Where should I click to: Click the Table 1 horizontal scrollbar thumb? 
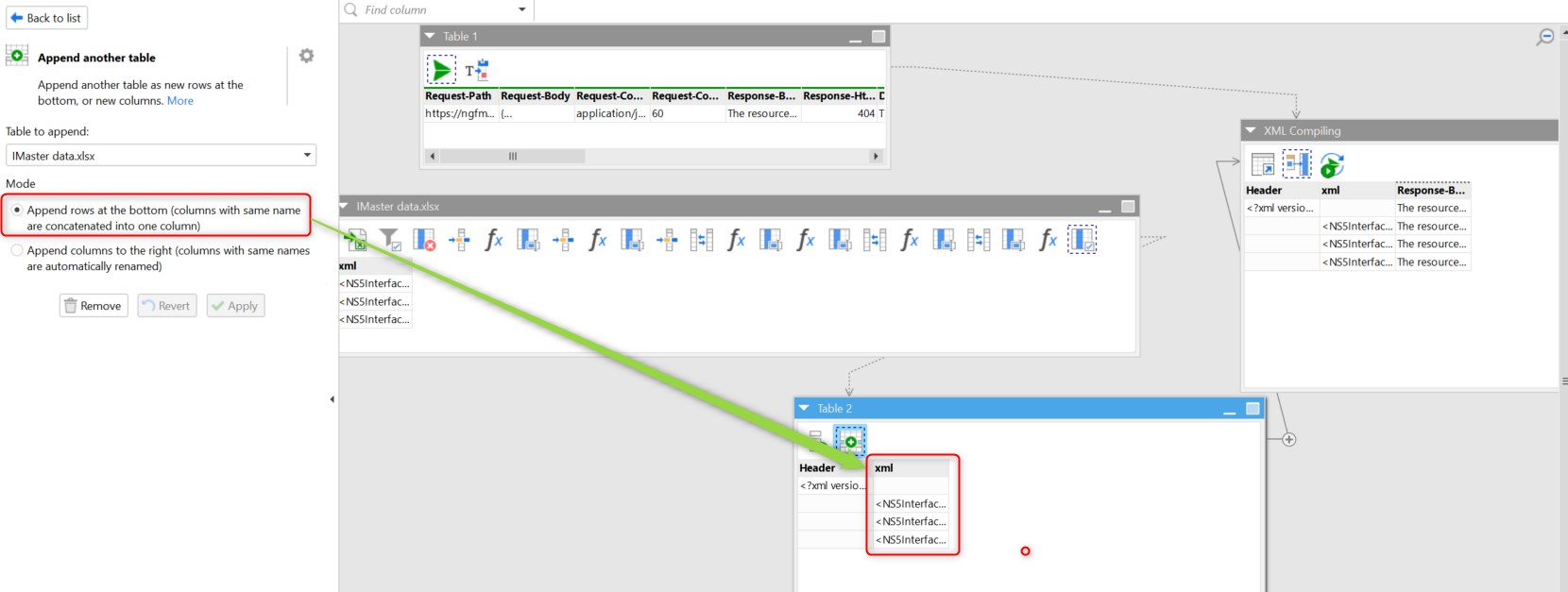[512, 156]
